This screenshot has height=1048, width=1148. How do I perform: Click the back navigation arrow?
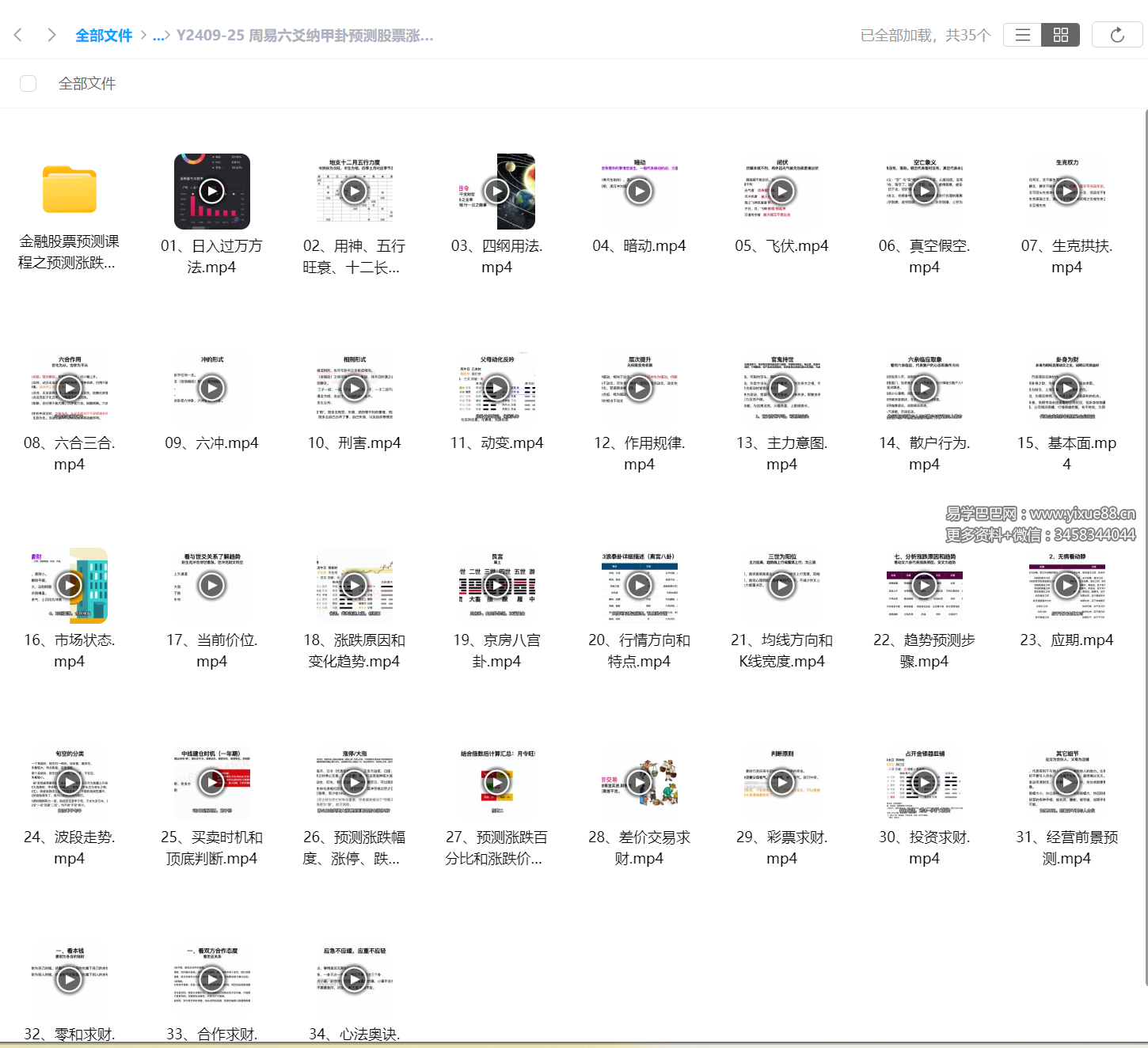pyautogui.click(x=17, y=35)
